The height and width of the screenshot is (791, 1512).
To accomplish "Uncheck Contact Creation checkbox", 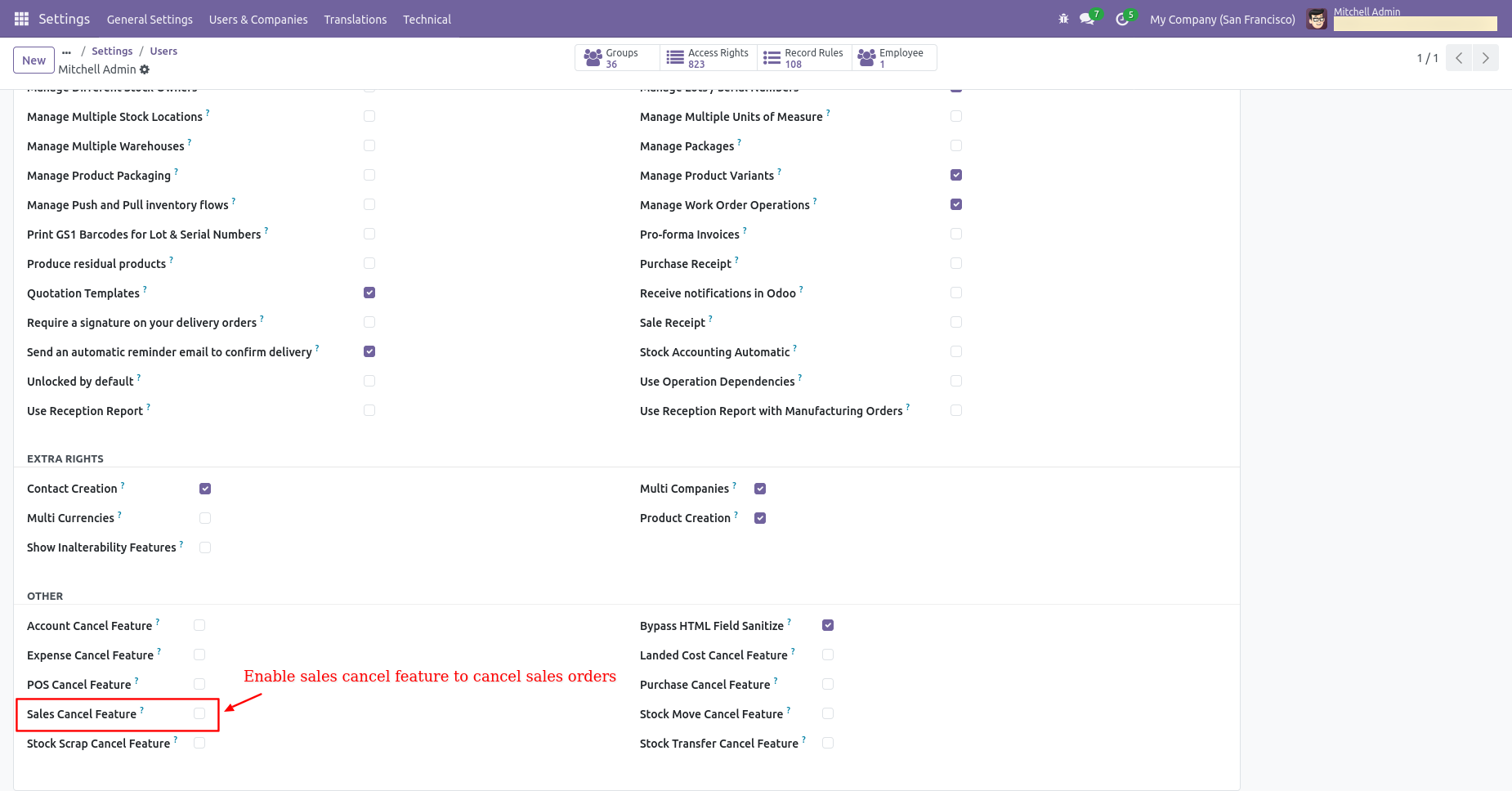I will point(205,489).
